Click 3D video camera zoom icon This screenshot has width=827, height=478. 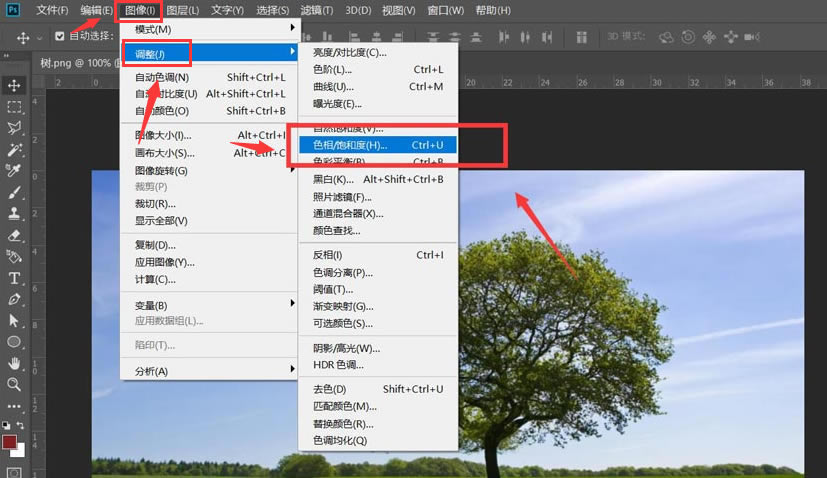[752, 37]
